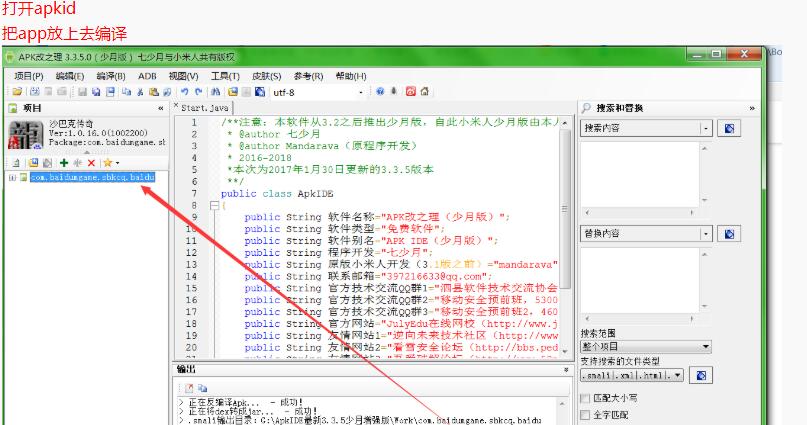Image resolution: width=807 pixels, height=425 pixels.
Task: Expand the com.baidungame.sbkcq.baidu tree node
Action: click(12, 177)
